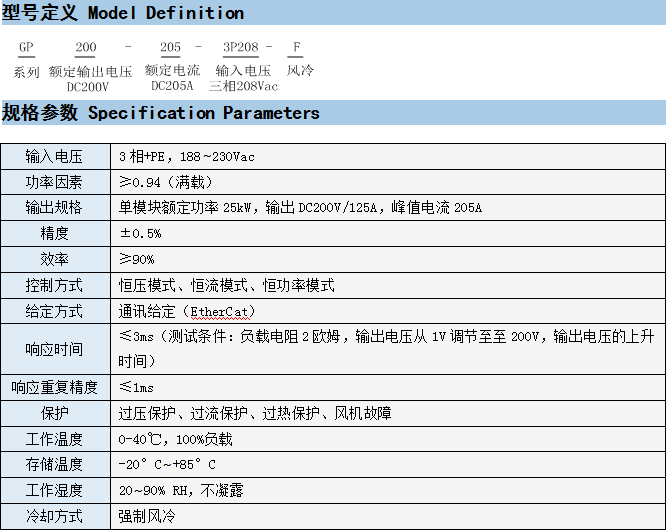Viewport: 666px width, 530px height.
Task: Click the '≤3ms（测试条件' response time cell
Action: (388, 350)
